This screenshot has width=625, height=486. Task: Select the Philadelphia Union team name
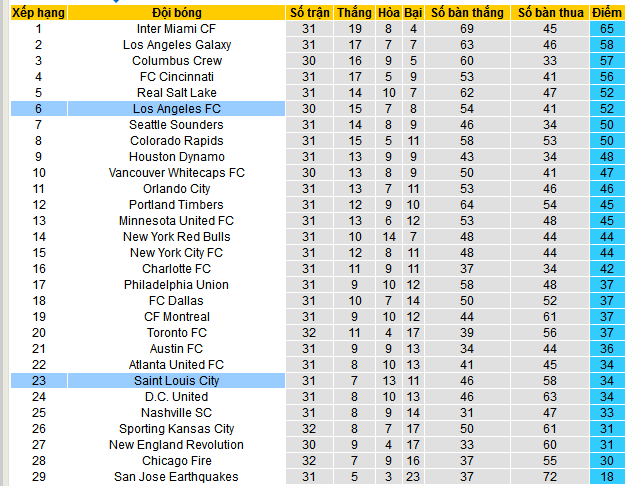pos(176,285)
